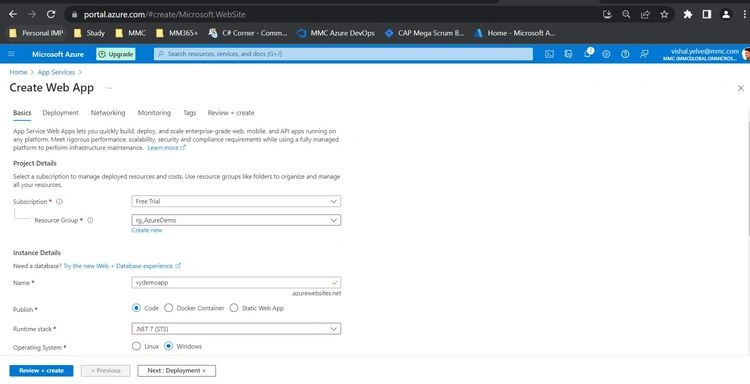Go back with browser back arrow
The width and height of the screenshot is (750, 384).
(13, 14)
